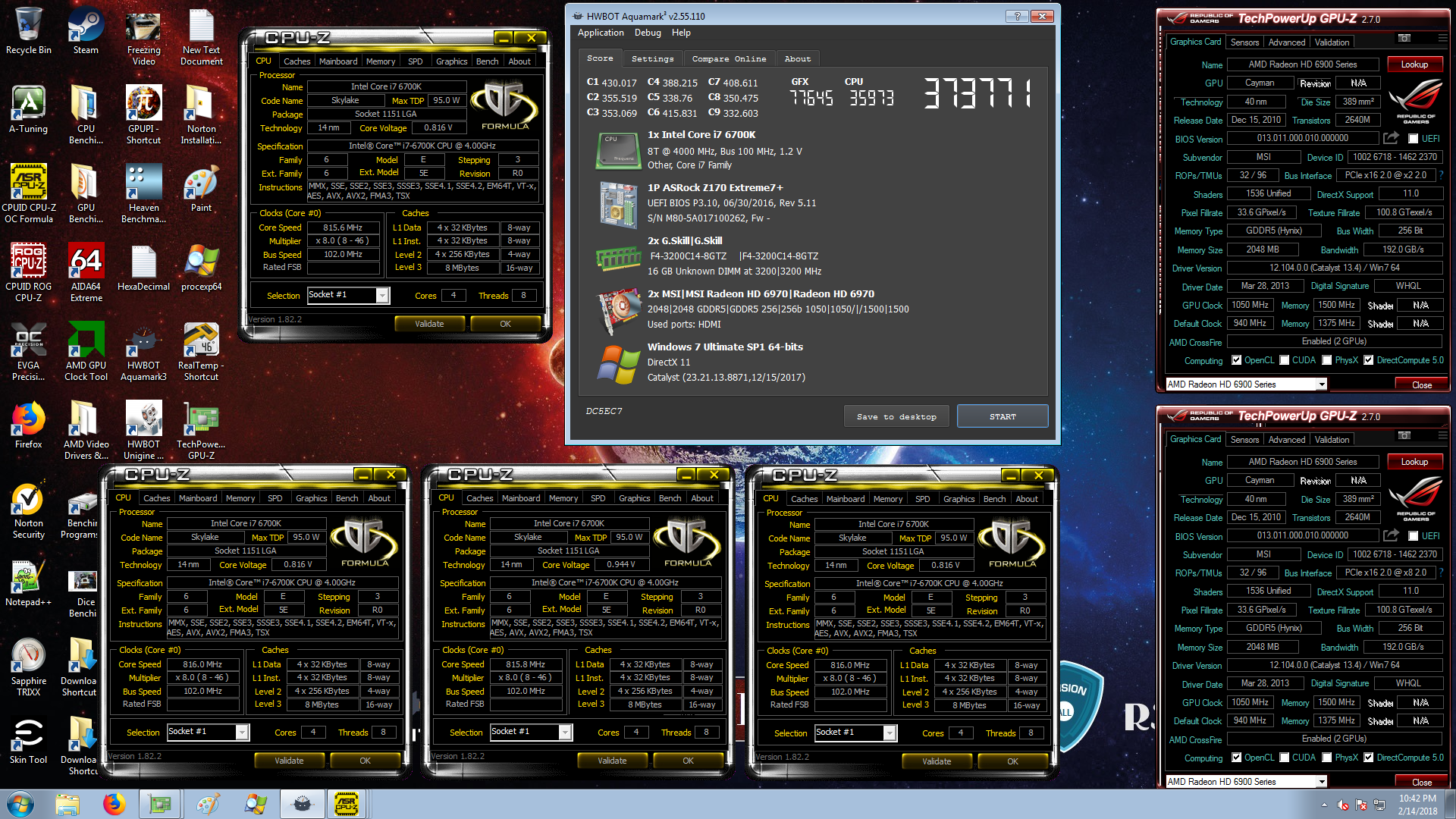Open the Debug menu in Aquamark
The image size is (1456, 819).
[x=648, y=33]
